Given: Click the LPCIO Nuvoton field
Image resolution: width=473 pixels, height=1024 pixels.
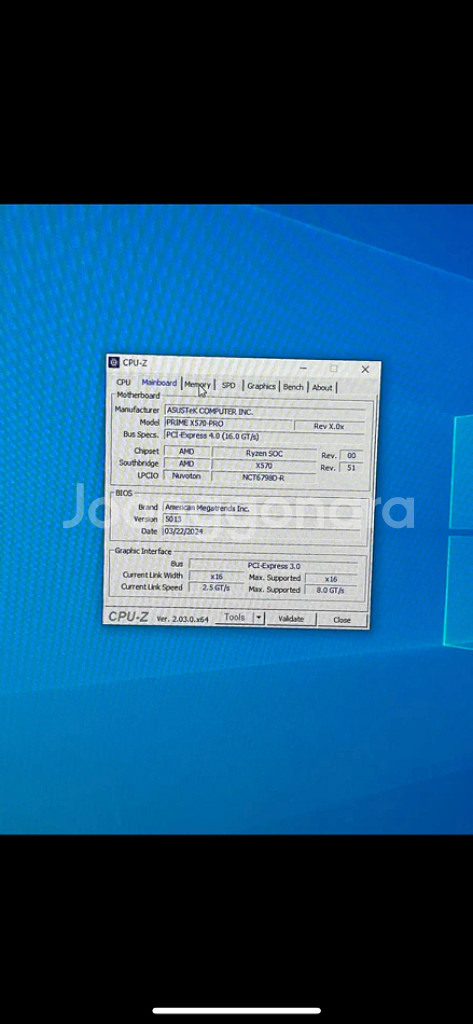Looking at the screenshot, I should 186,475.
